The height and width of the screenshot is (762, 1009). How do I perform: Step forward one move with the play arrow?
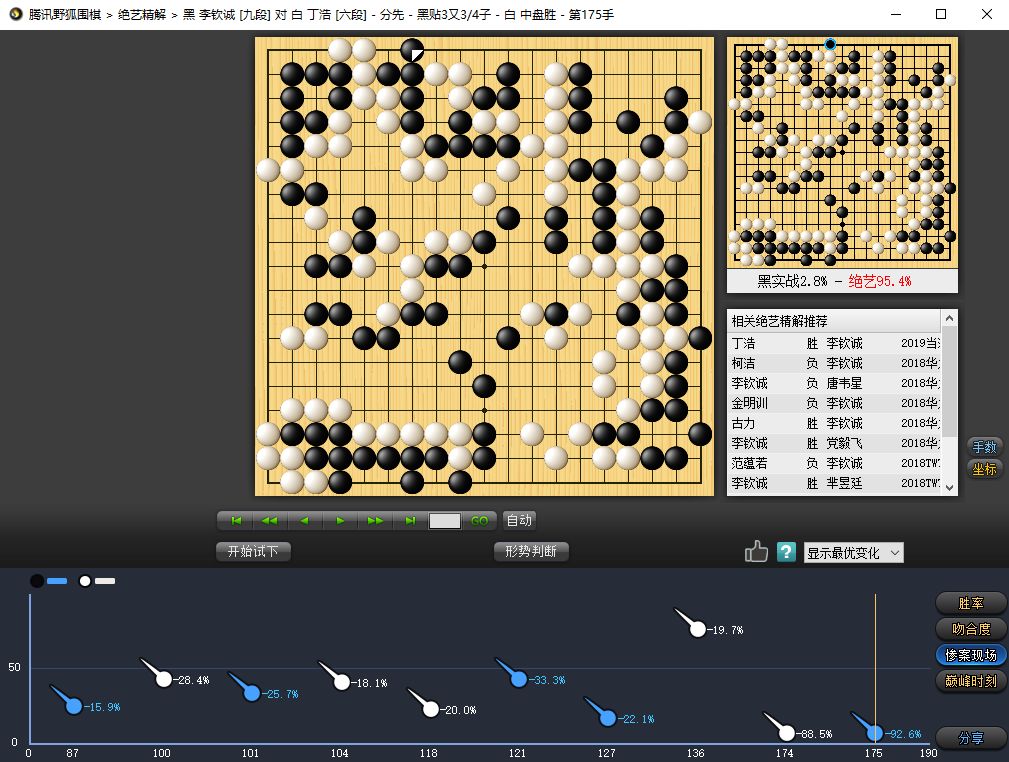click(340, 521)
